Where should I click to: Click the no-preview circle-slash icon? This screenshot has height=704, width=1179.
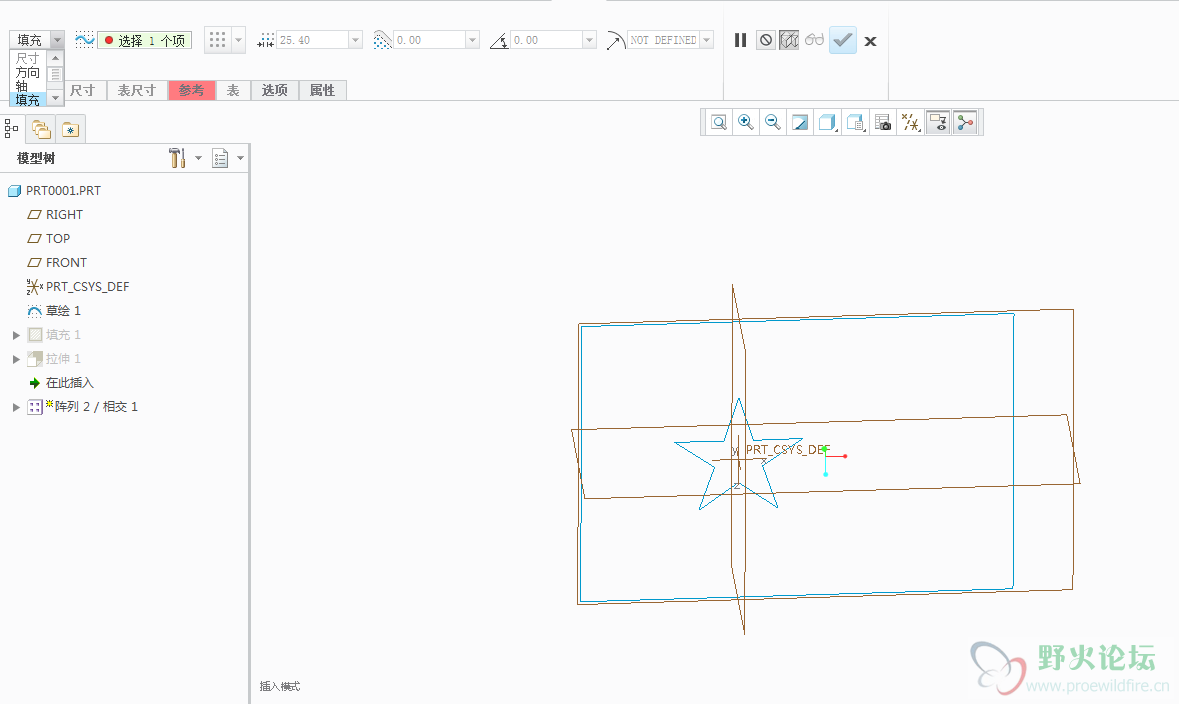click(766, 40)
